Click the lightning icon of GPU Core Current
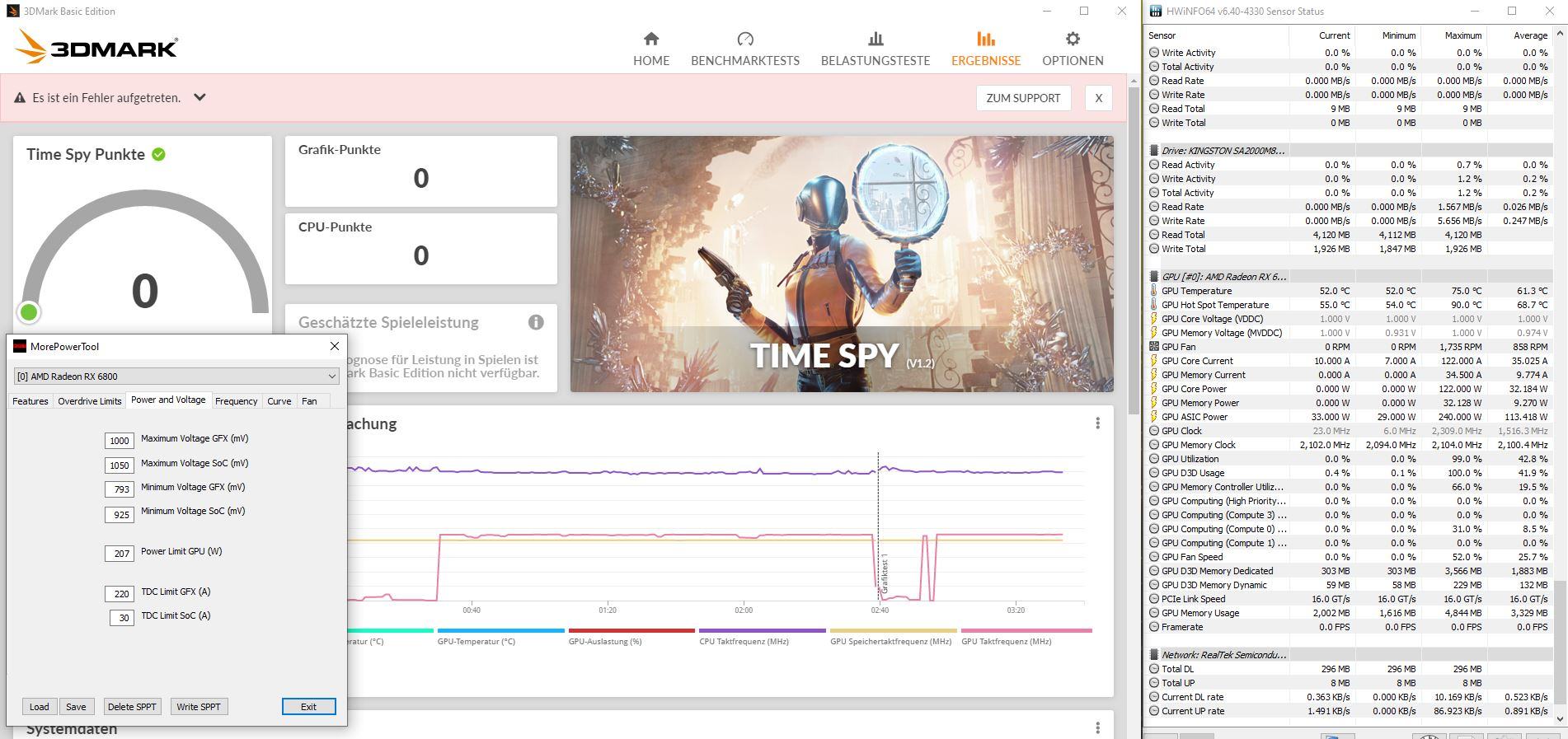1568x739 pixels. (1154, 361)
